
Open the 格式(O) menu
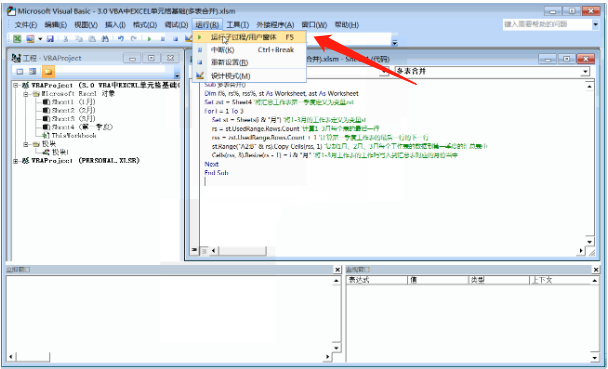(145, 25)
